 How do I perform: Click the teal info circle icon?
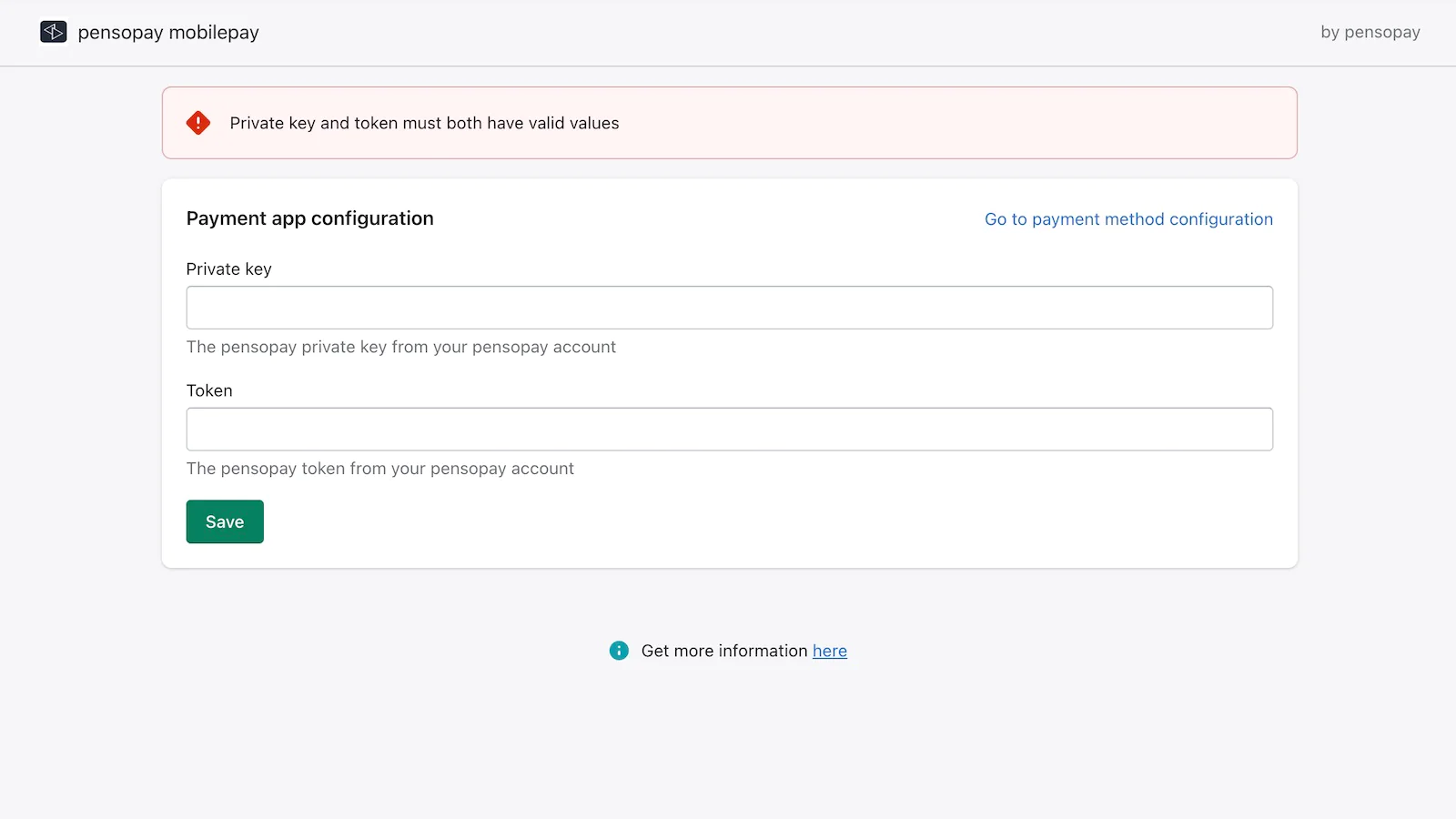(619, 651)
